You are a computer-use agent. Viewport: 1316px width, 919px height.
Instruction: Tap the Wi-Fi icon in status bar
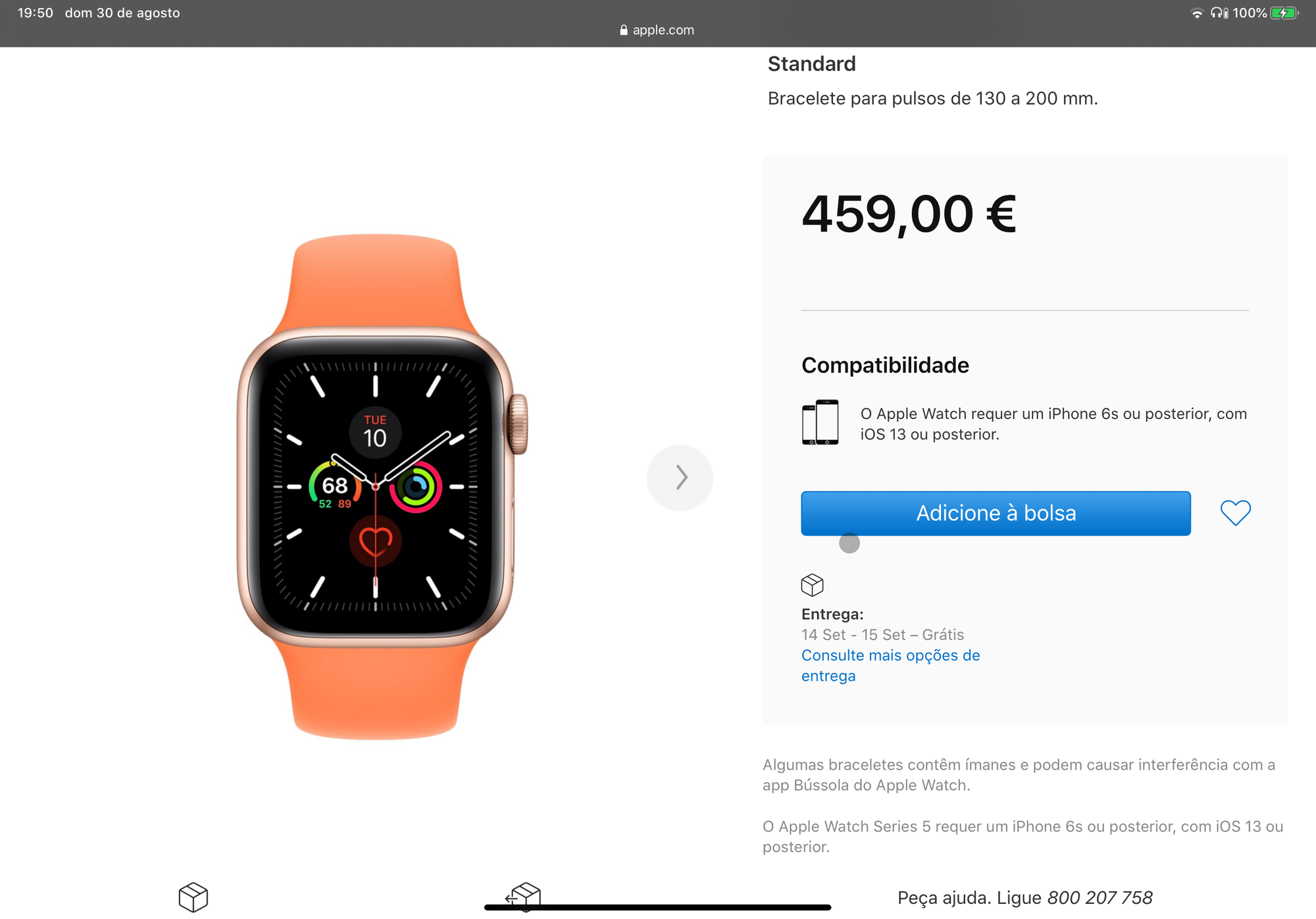point(1197,13)
